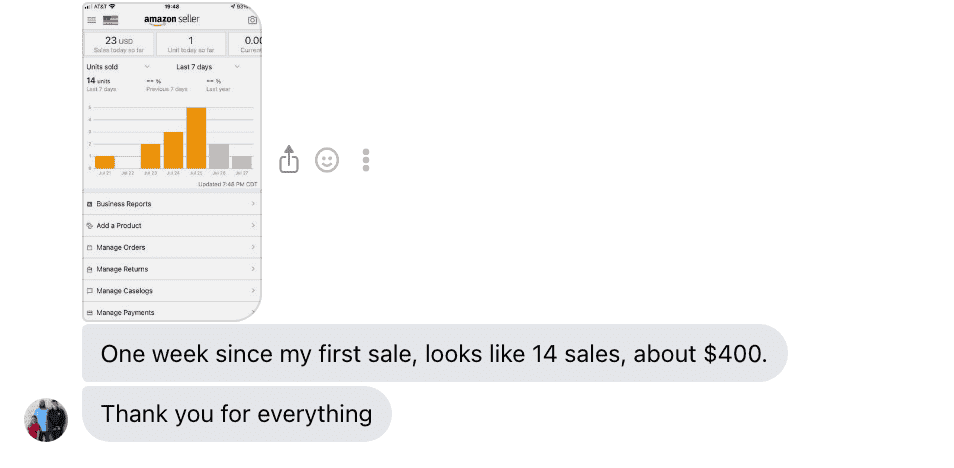
Task: Click the sender's profile avatar
Action: [46, 419]
